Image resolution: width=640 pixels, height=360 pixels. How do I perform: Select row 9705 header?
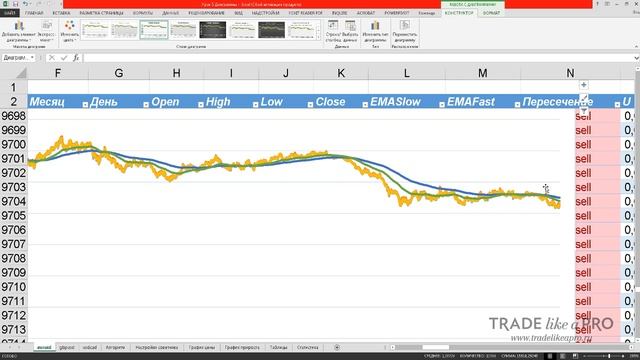[x=13, y=216]
